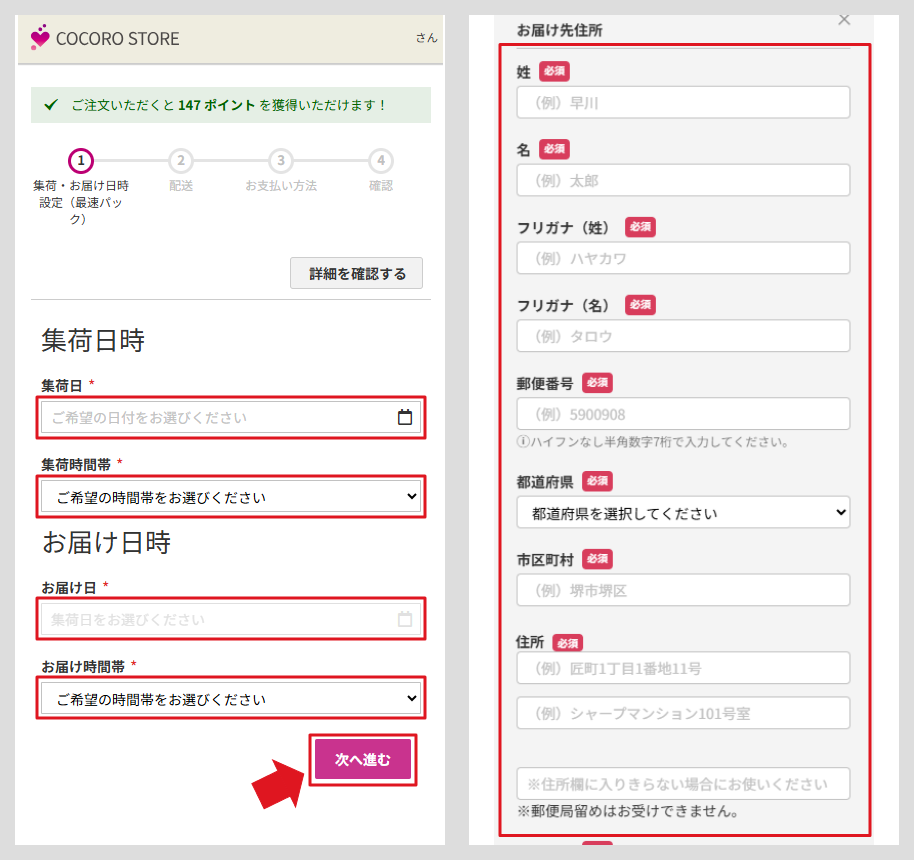Open the お届け時間帯 time slot dropdown
This screenshot has width=914, height=860.
click(231, 699)
